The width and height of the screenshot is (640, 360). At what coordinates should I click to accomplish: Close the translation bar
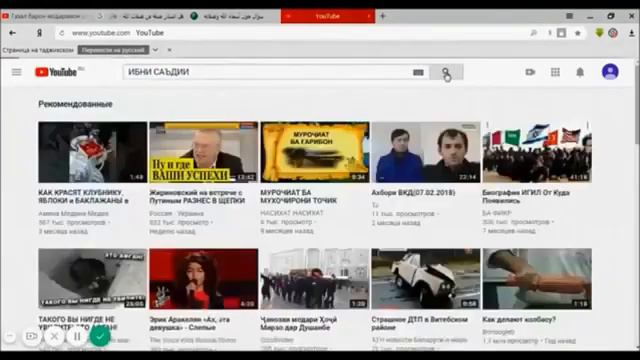(169, 50)
